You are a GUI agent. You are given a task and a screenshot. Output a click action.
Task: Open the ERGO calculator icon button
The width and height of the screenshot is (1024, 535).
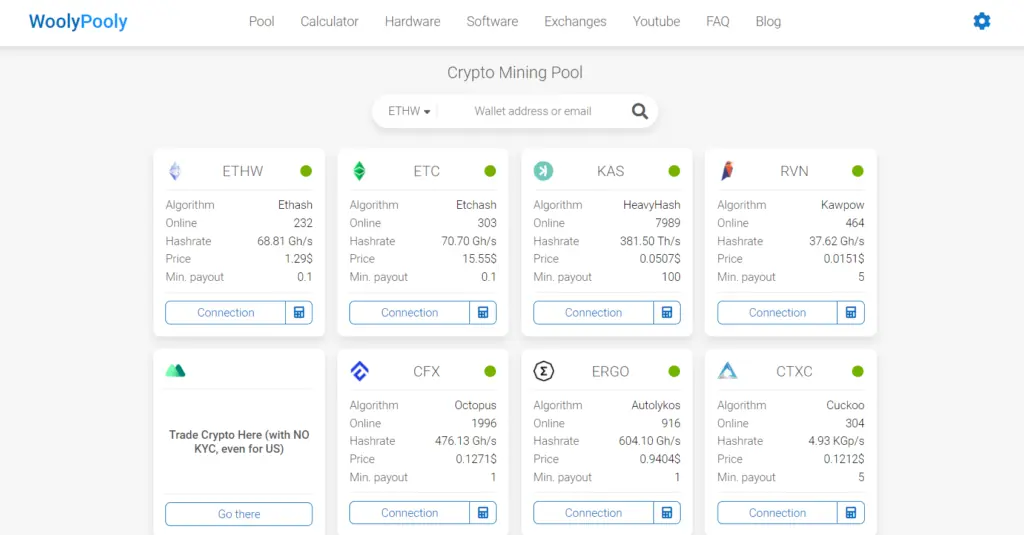[667, 513]
